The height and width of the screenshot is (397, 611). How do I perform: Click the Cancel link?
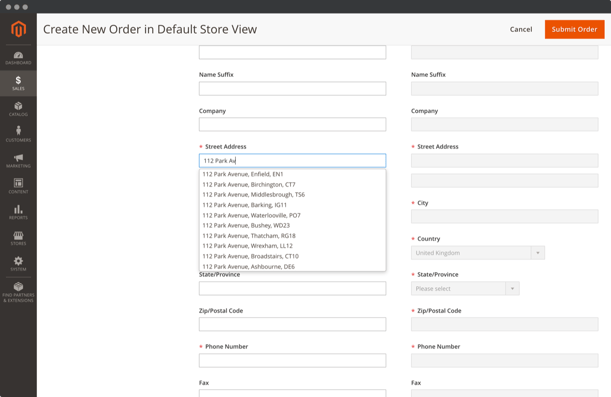521,29
